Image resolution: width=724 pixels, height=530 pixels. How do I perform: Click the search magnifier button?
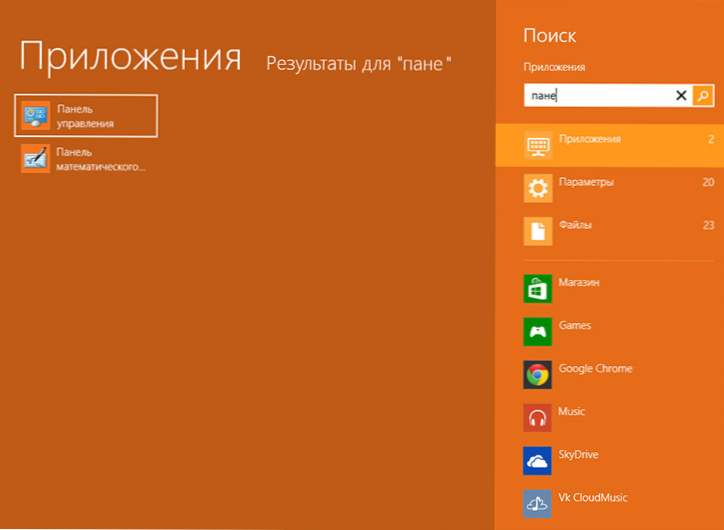point(703,96)
